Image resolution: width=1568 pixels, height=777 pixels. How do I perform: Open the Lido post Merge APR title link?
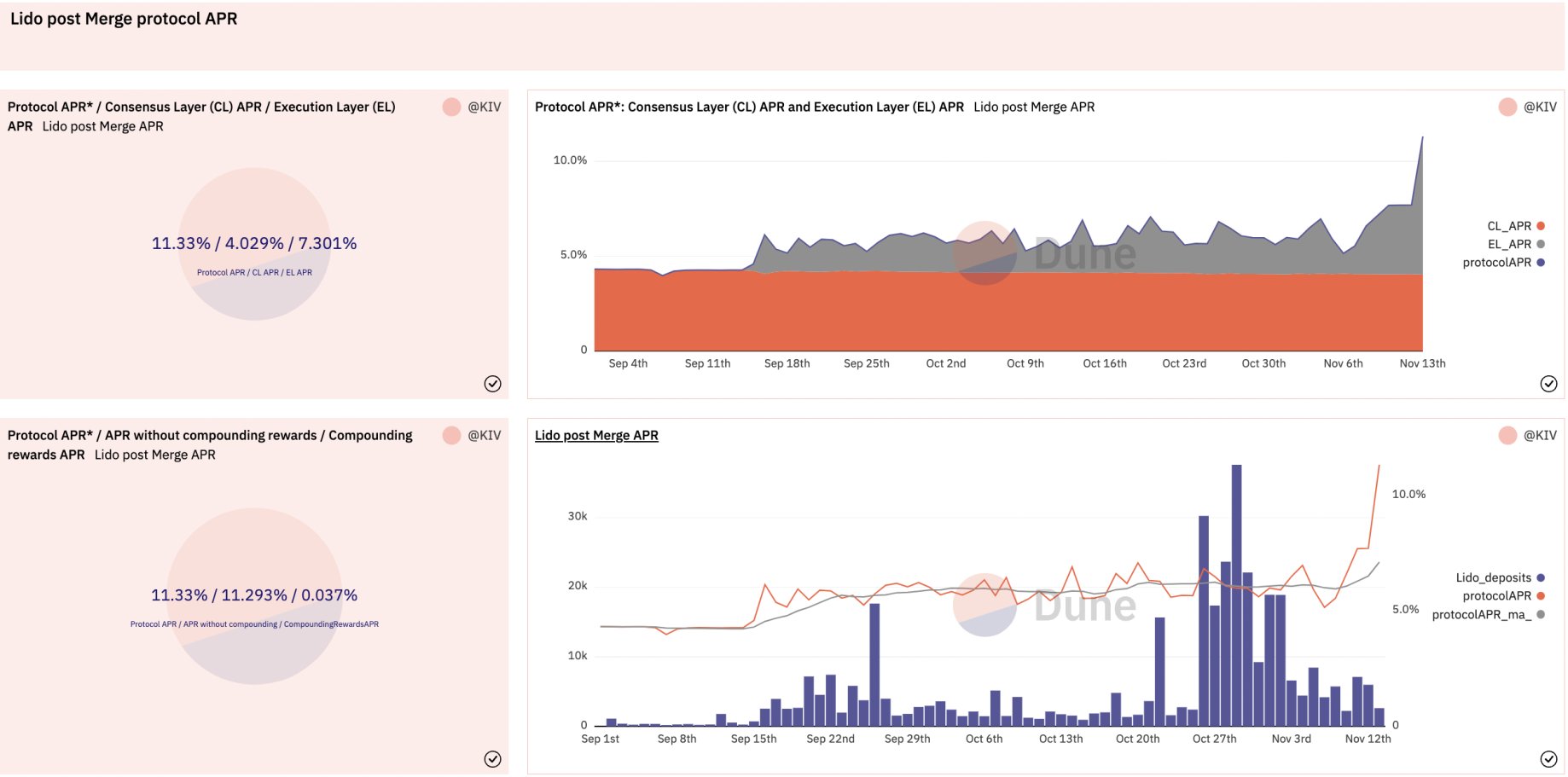pyautogui.click(x=596, y=435)
